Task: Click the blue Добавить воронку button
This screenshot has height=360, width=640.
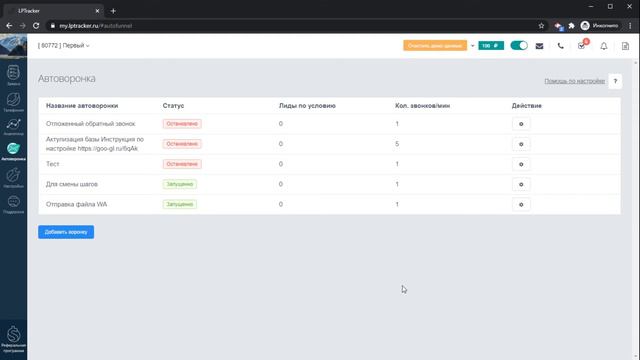Action: (x=66, y=232)
